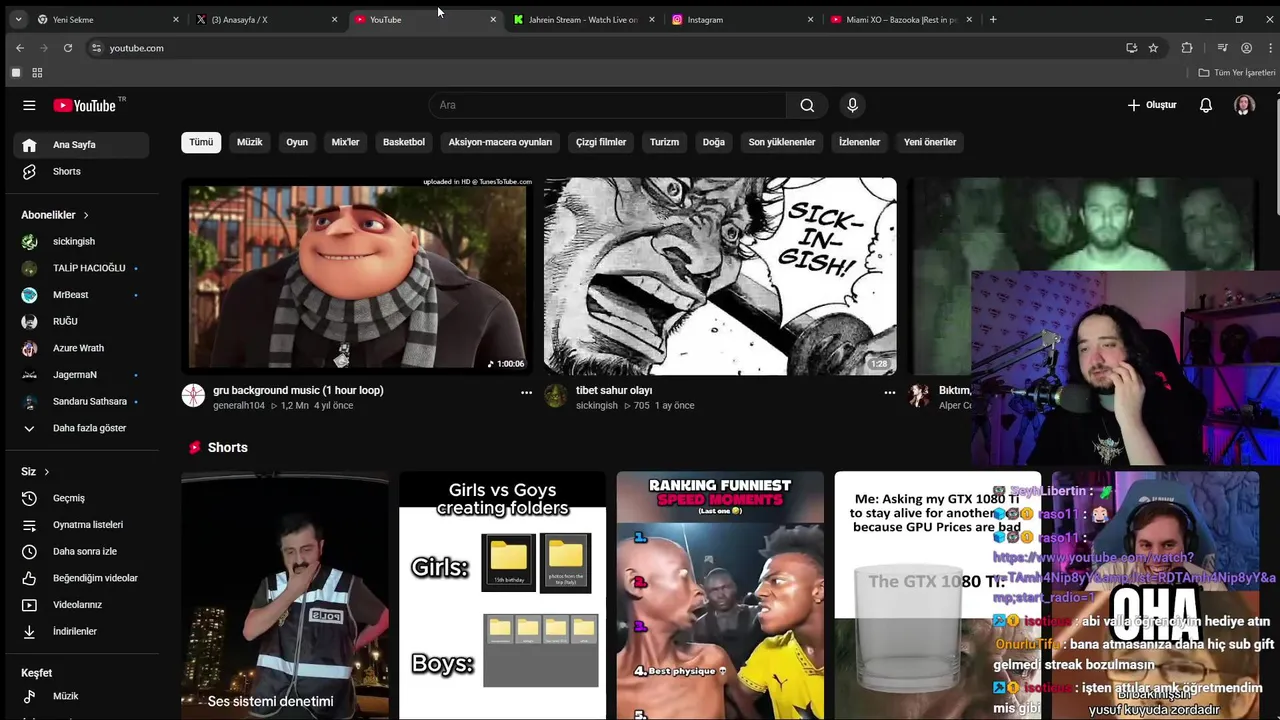Open tibet sahur olayı video thumbnail
The width and height of the screenshot is (1280, 720).
pyautogui.click(x=720, y=276)
